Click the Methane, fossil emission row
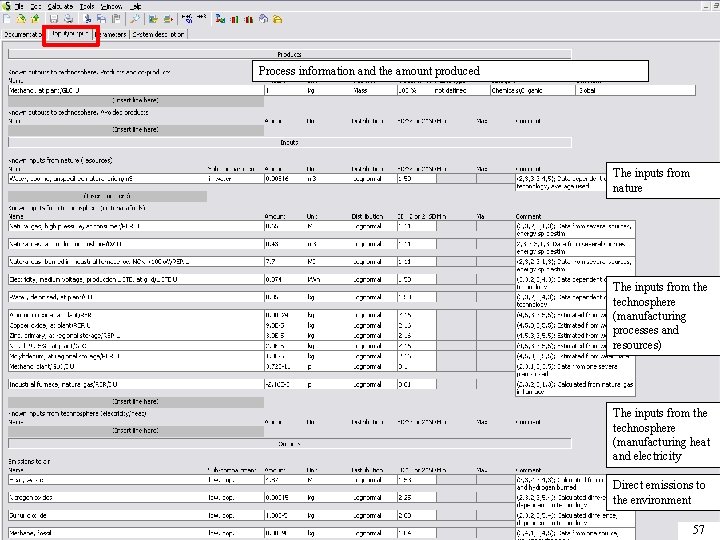Image resolution: width=720 pixels, height=540 pixels. point(107,533)
